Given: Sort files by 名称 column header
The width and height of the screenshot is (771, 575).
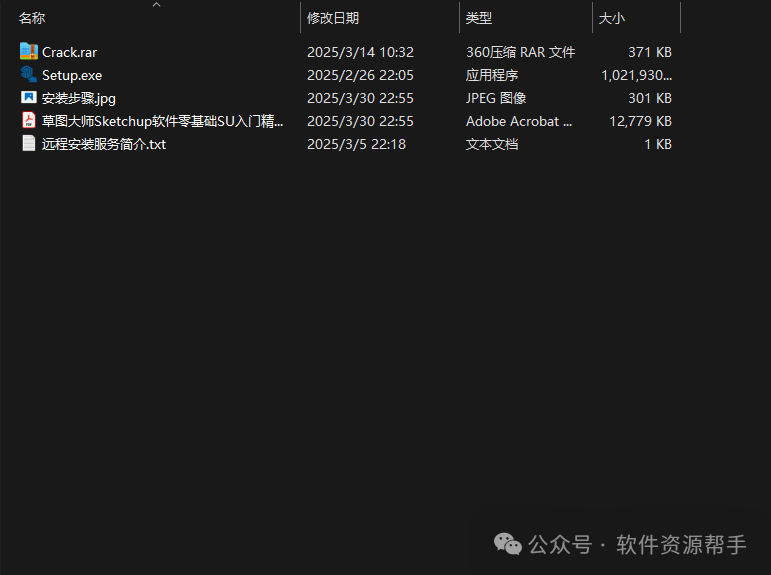Looking at the screenshot, I should pyautogui.click(x=32, y=18).
